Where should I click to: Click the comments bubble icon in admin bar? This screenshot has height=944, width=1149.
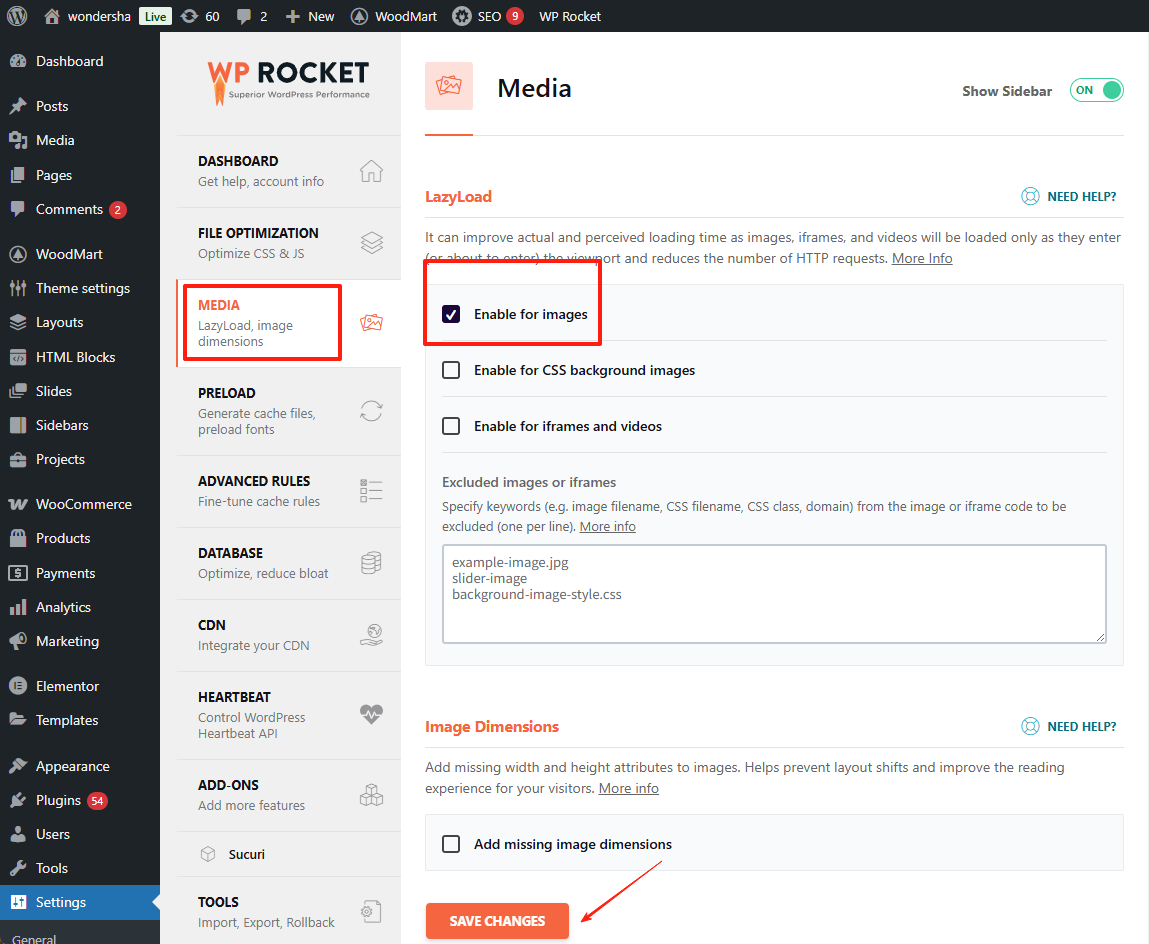(244, 16)
